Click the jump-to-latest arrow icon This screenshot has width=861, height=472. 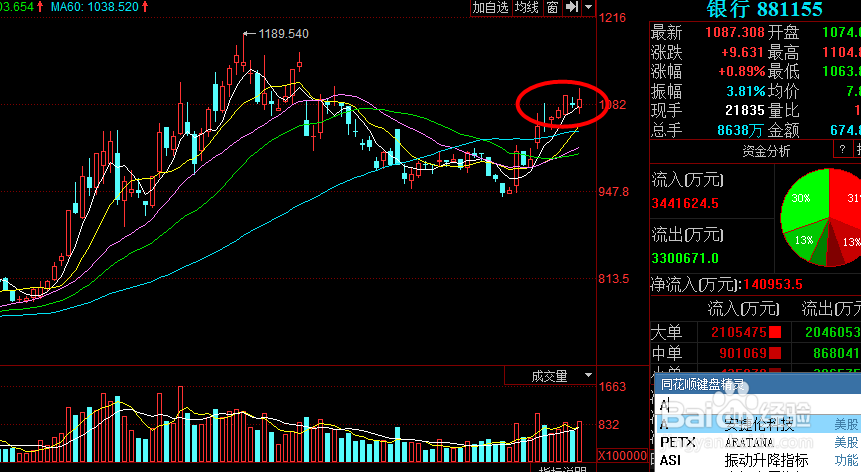572,8
